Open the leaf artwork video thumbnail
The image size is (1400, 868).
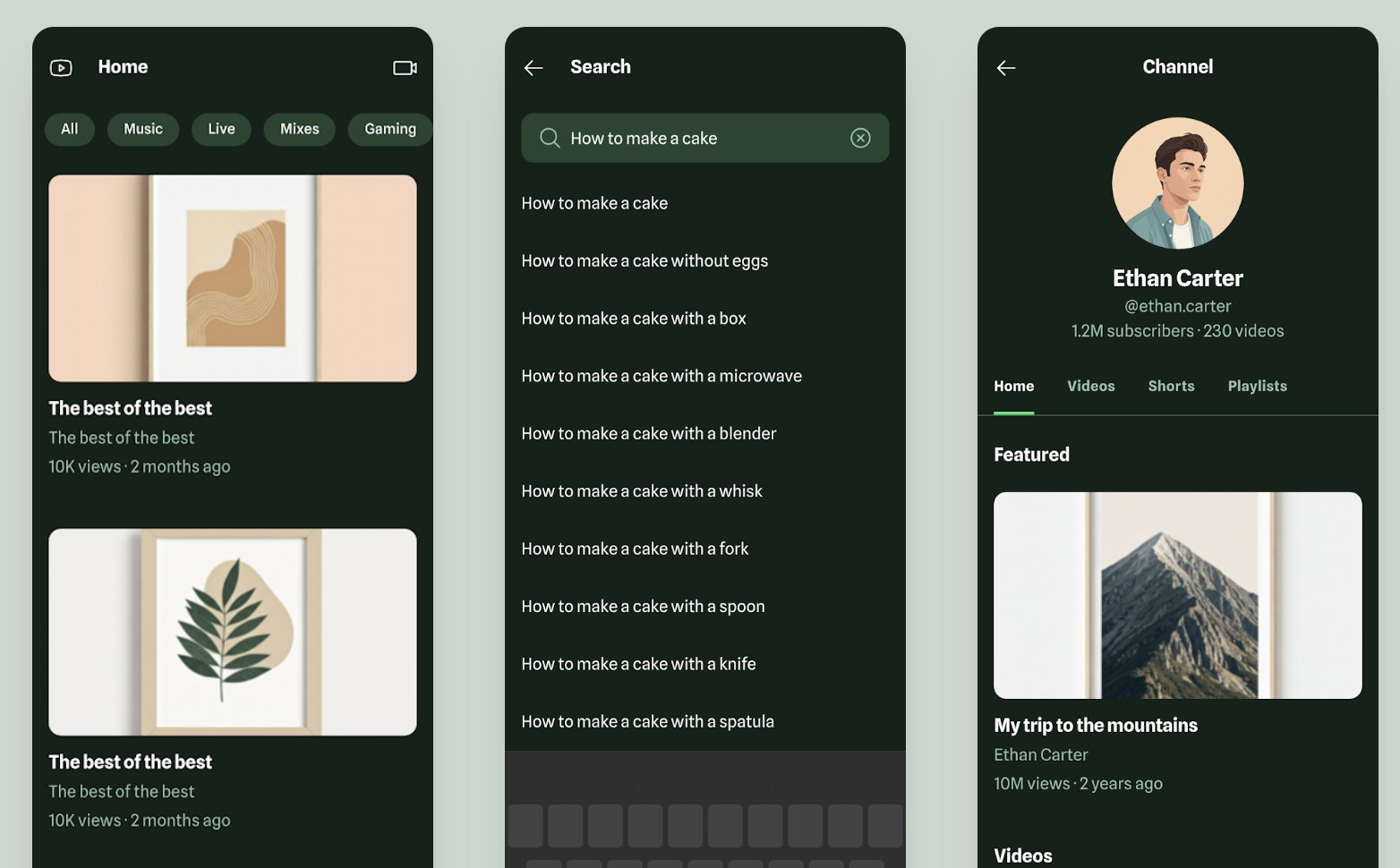[x=232, y=632]
